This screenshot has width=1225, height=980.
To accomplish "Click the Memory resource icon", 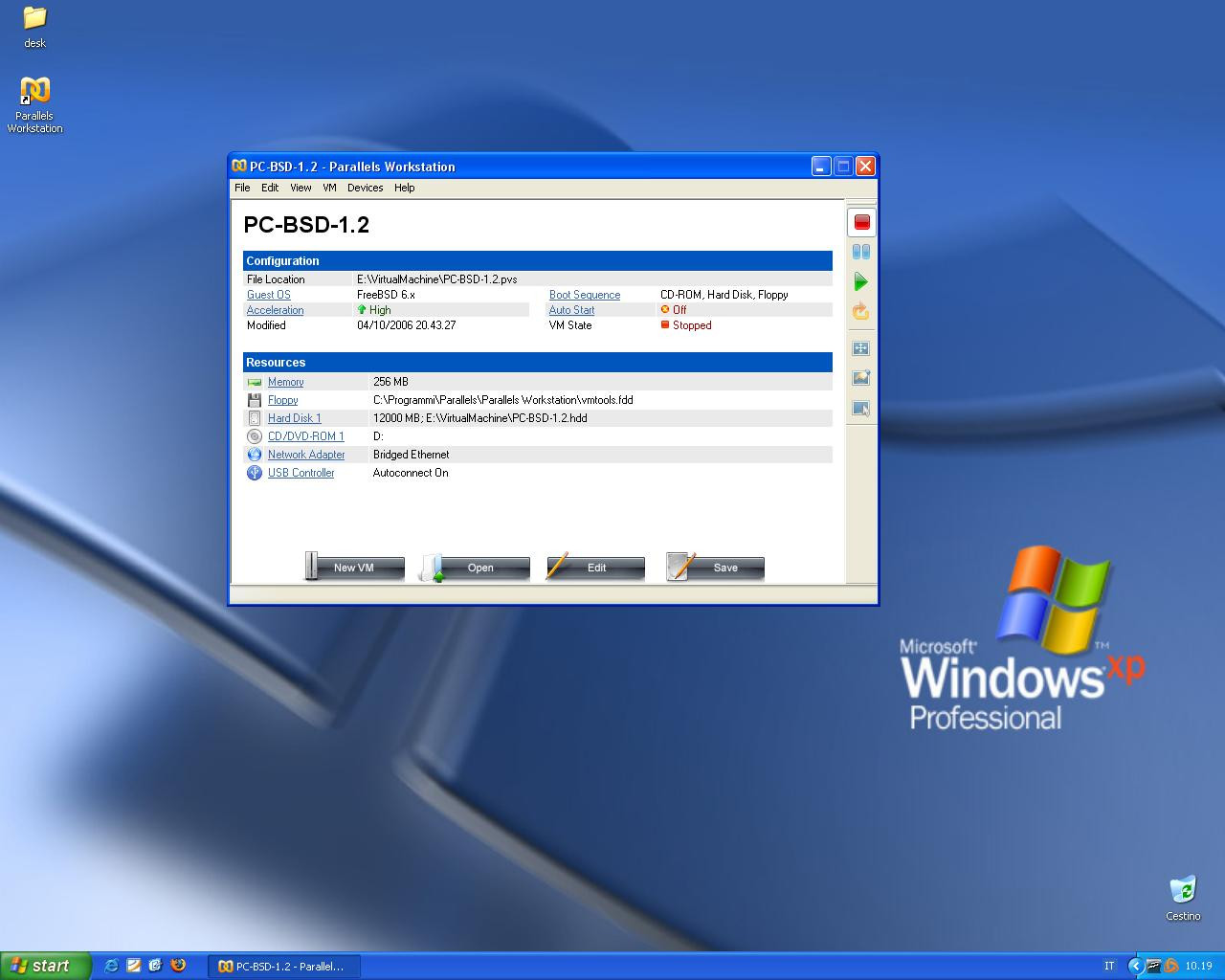I will coord(255,382).
